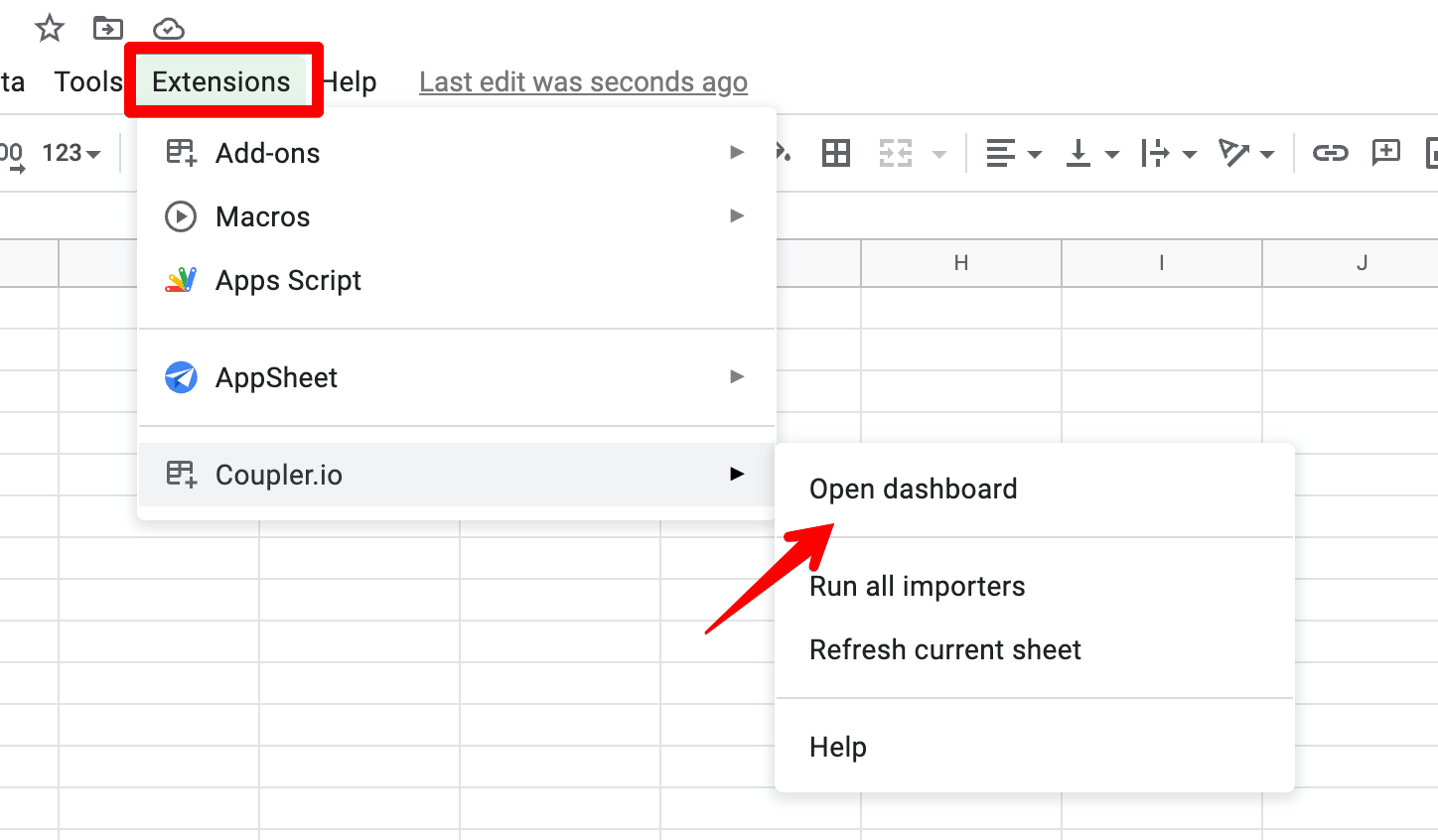Select the AppSheet menu entry
This screenshot has width=1438, height=840.
click(457, 377)
